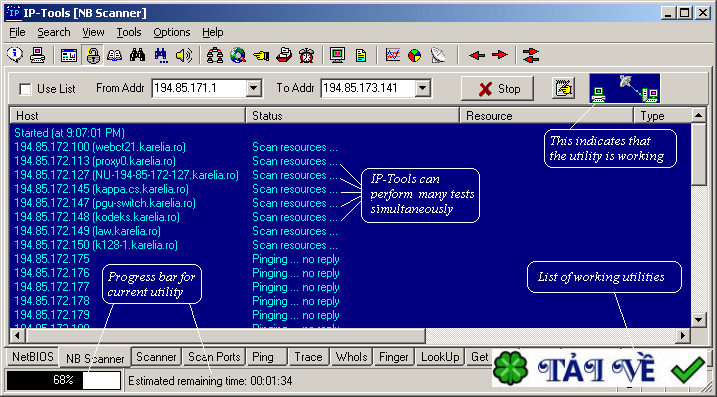Click the red right arrow toolbar icon

tap(500, 55)
